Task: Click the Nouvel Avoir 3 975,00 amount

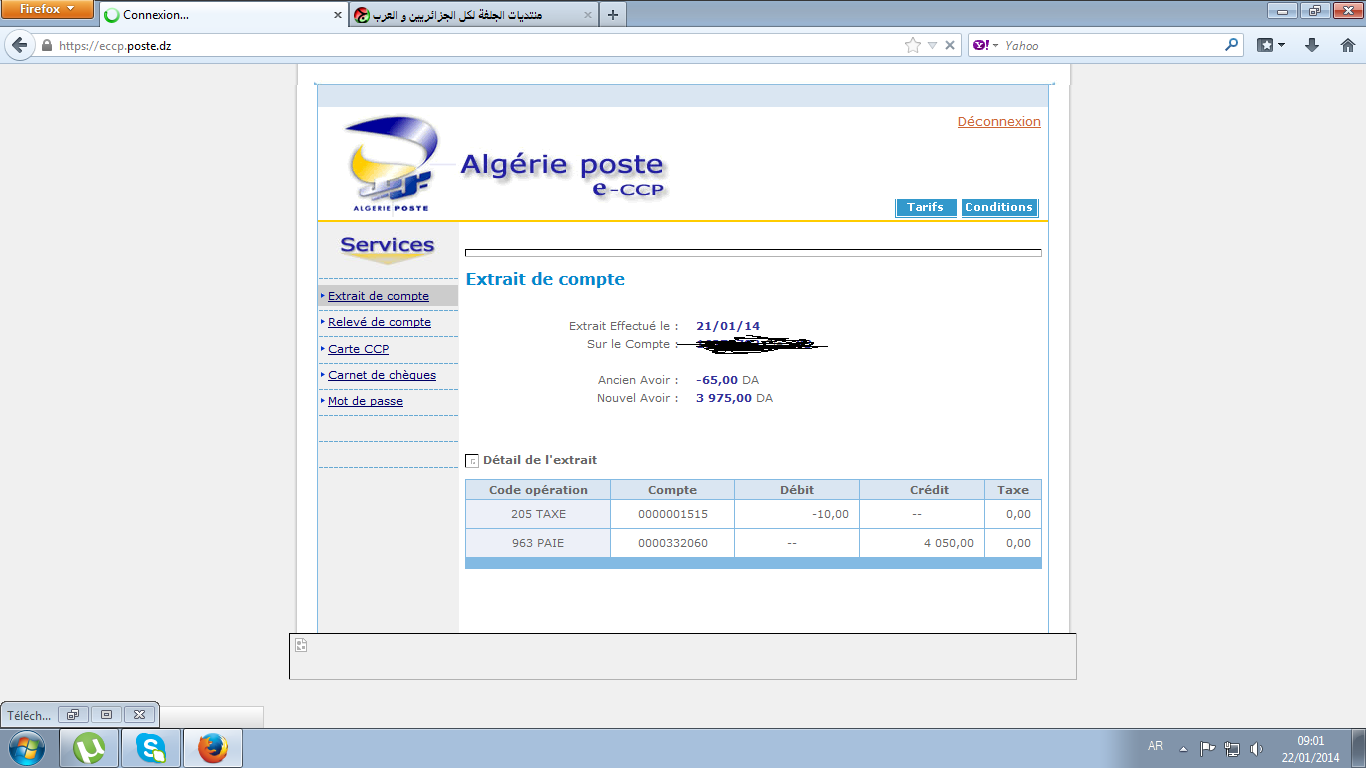Action: pos(723,398)
